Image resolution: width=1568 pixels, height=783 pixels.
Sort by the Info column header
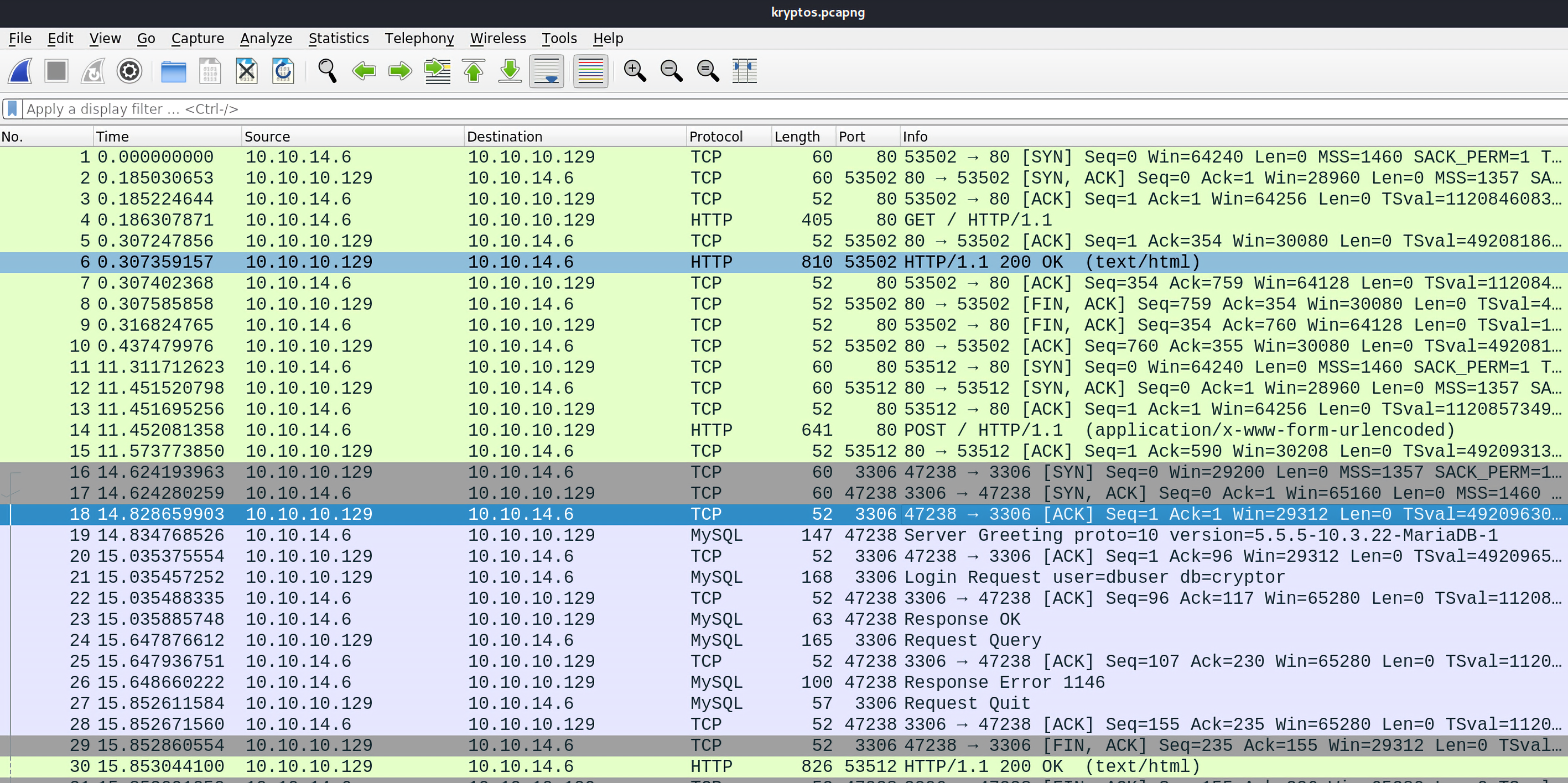(1234, 136)
